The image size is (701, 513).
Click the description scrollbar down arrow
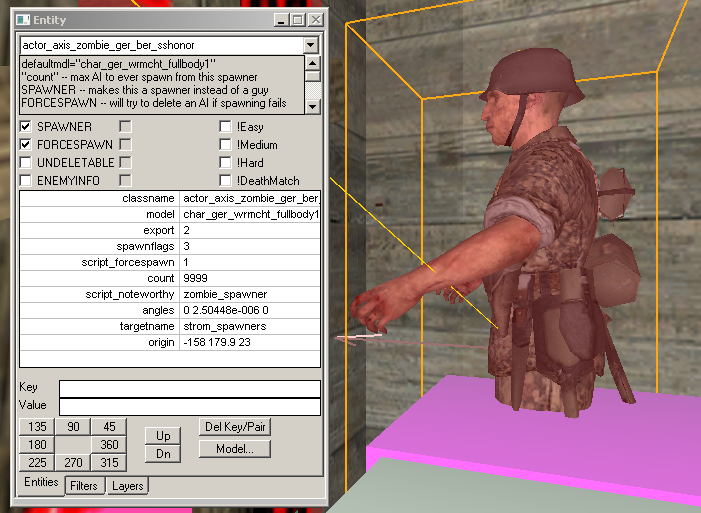point(312,107)
